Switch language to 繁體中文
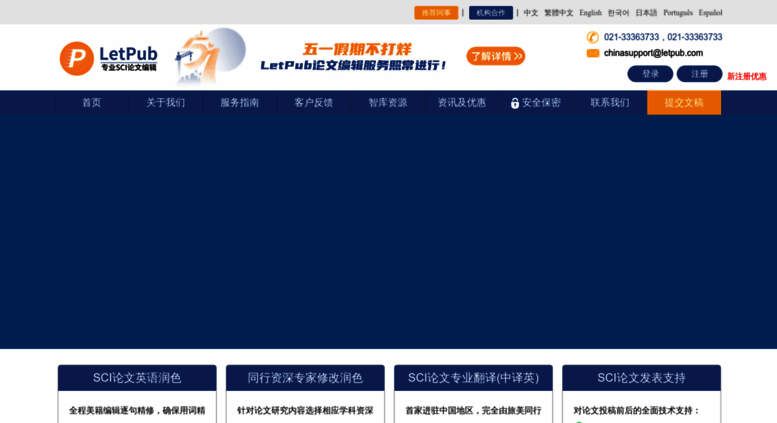Screen dimensions: 777x423 pos(558,13)
